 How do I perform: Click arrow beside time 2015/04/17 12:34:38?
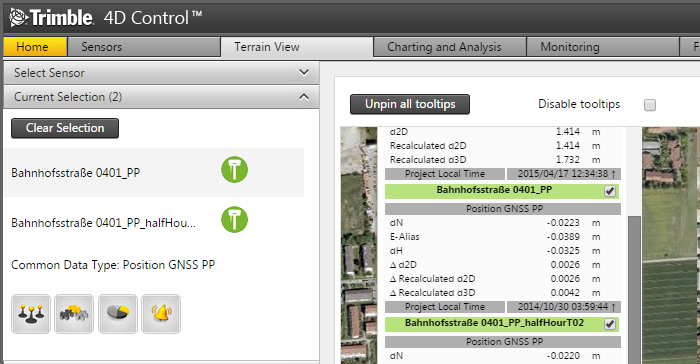pos(613,174)
